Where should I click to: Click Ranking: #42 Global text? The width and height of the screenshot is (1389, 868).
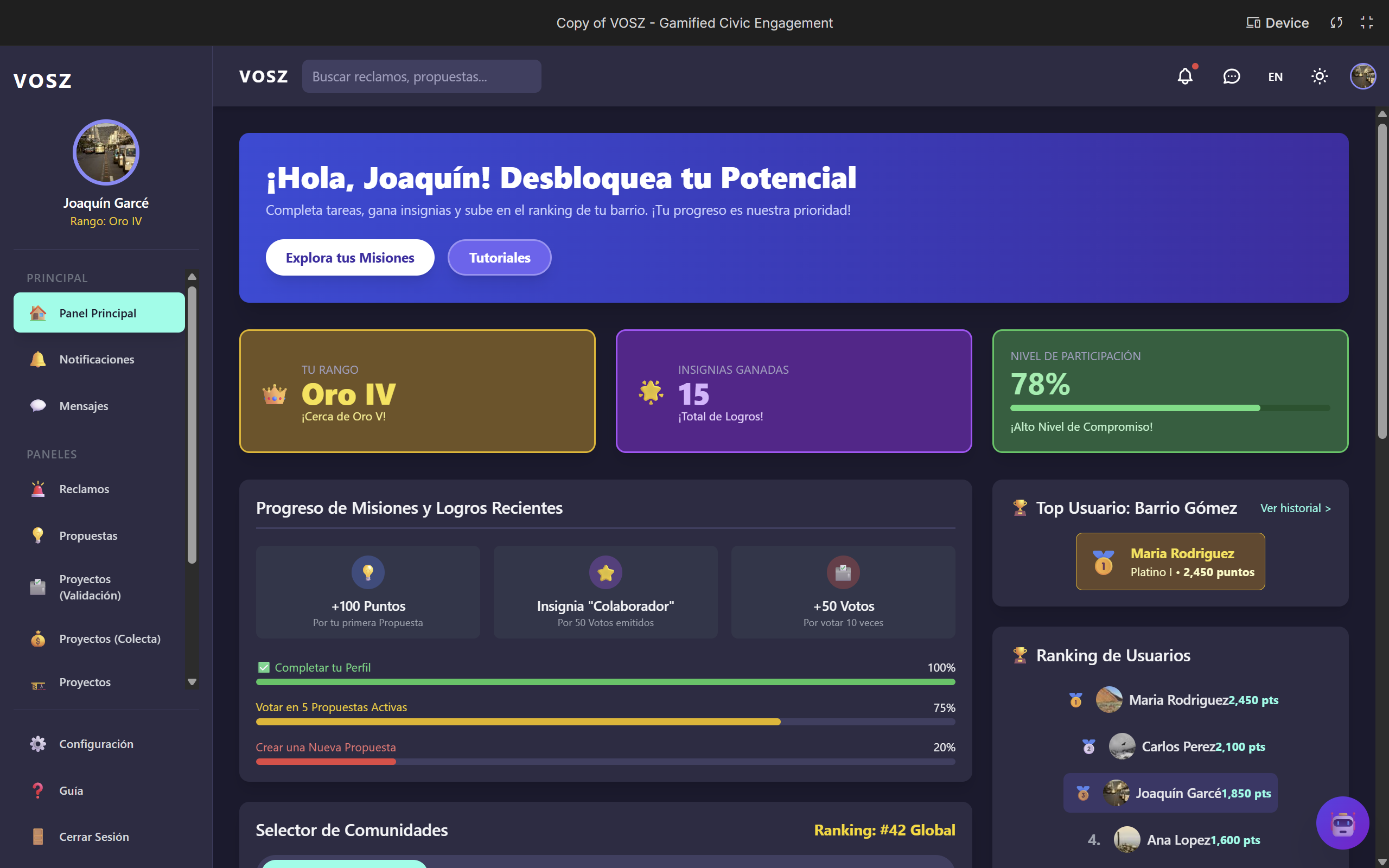coord(884,830)
